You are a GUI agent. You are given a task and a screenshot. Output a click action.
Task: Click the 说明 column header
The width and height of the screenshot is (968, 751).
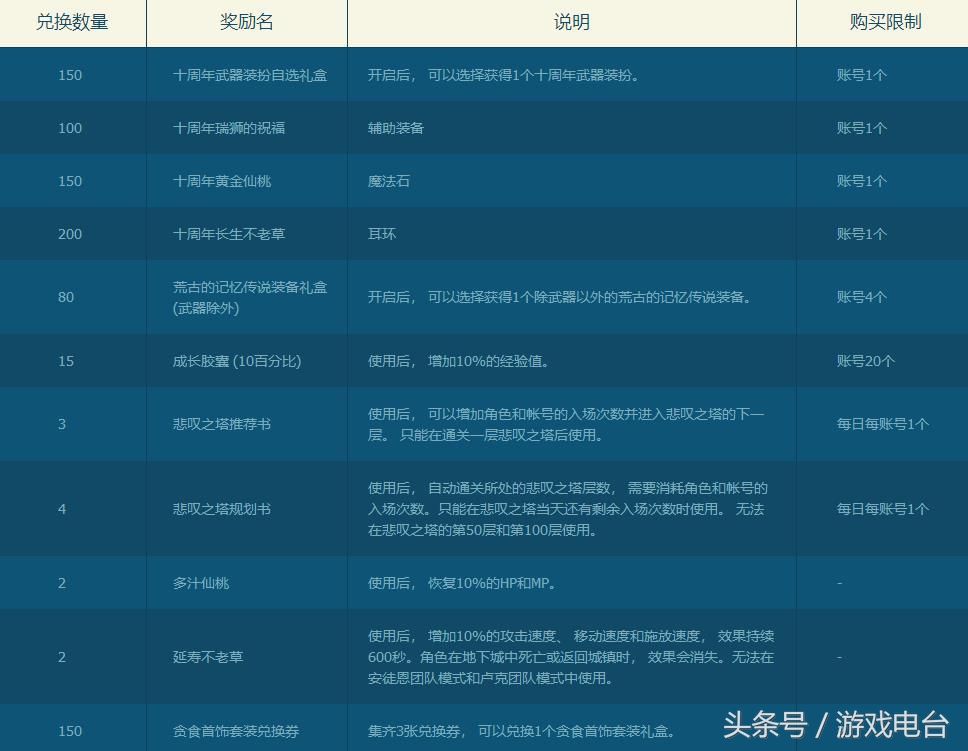tap(572, 22)
